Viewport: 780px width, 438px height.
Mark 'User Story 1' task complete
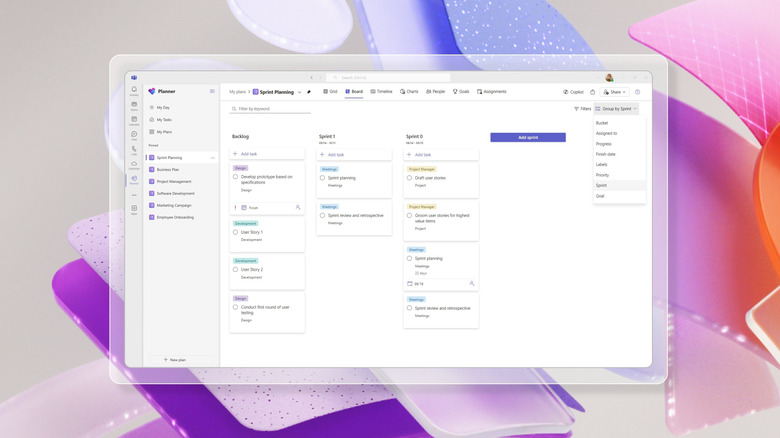236,232
